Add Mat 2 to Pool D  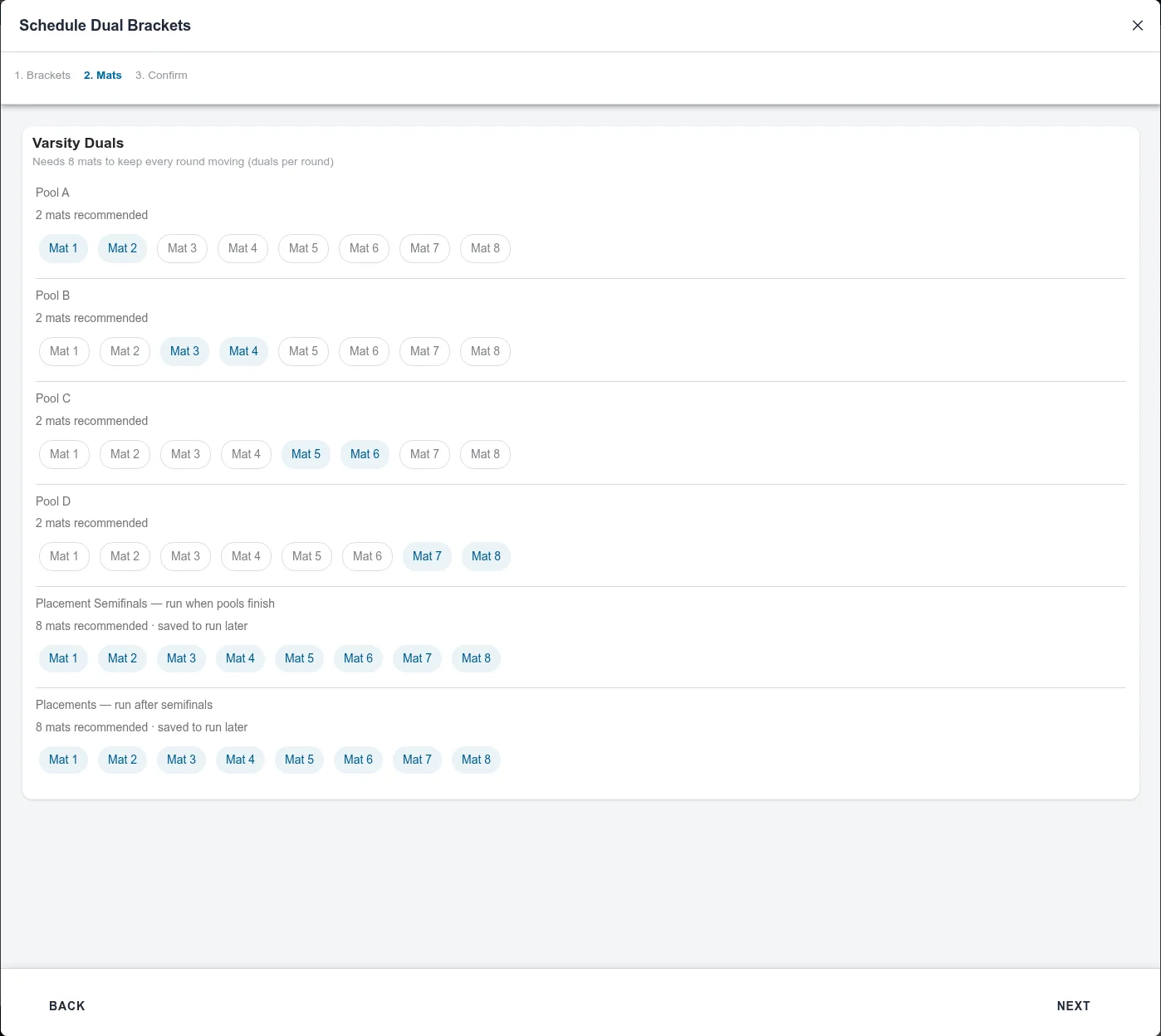coord(125,556)
